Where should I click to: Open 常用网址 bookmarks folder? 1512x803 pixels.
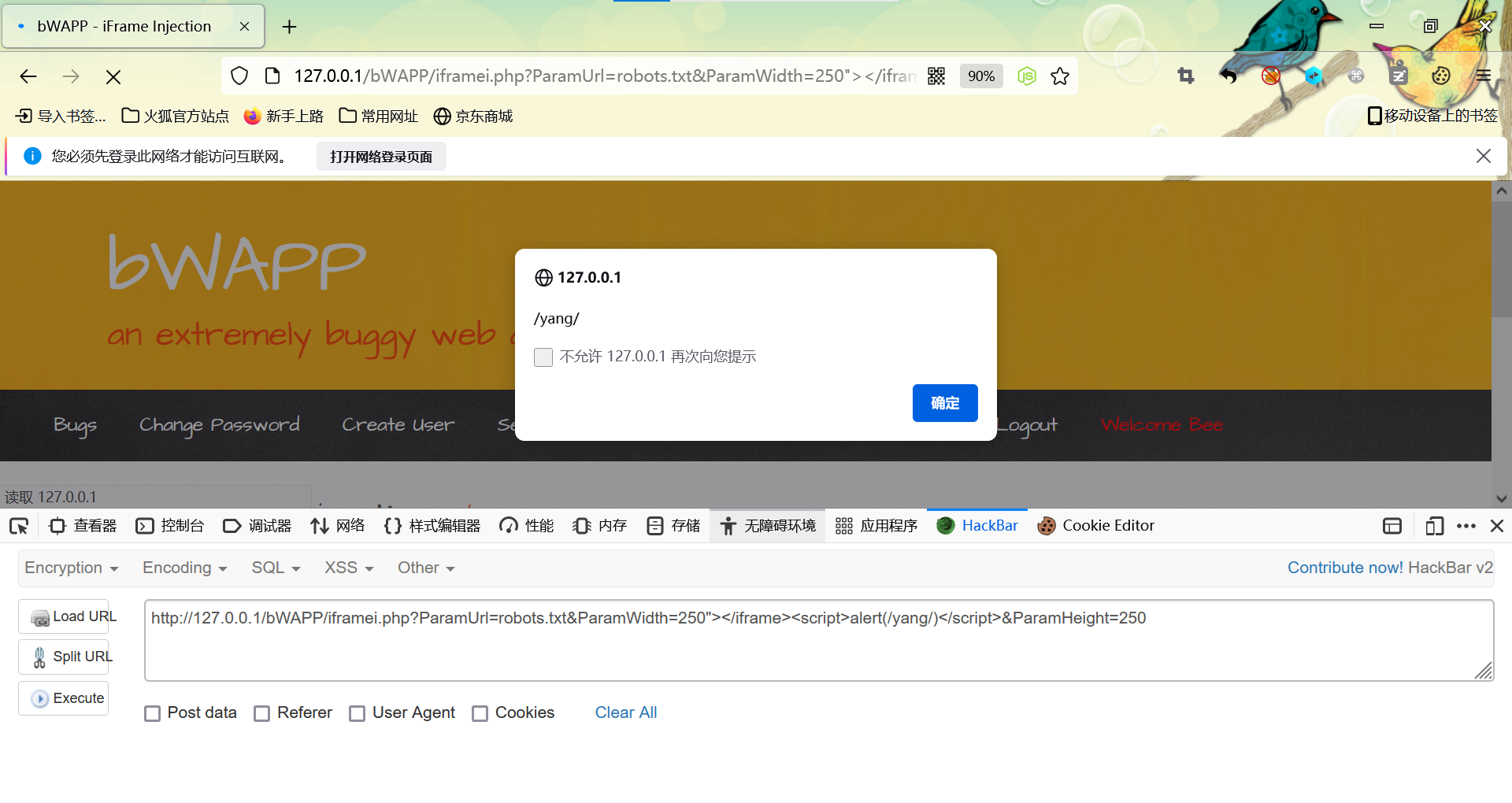point(379,116)
